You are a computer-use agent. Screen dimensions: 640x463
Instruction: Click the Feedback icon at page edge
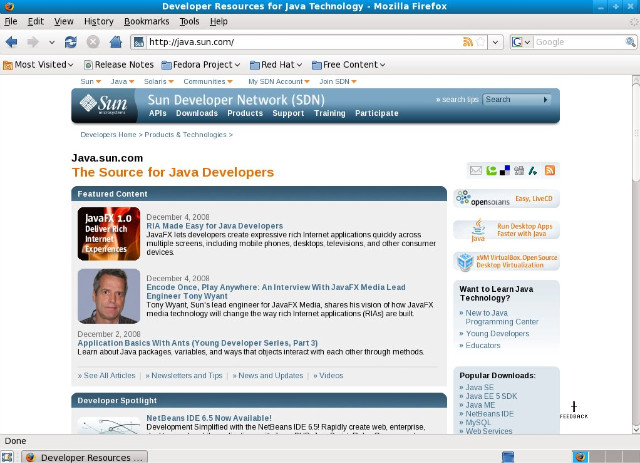(x=574, y=410)
